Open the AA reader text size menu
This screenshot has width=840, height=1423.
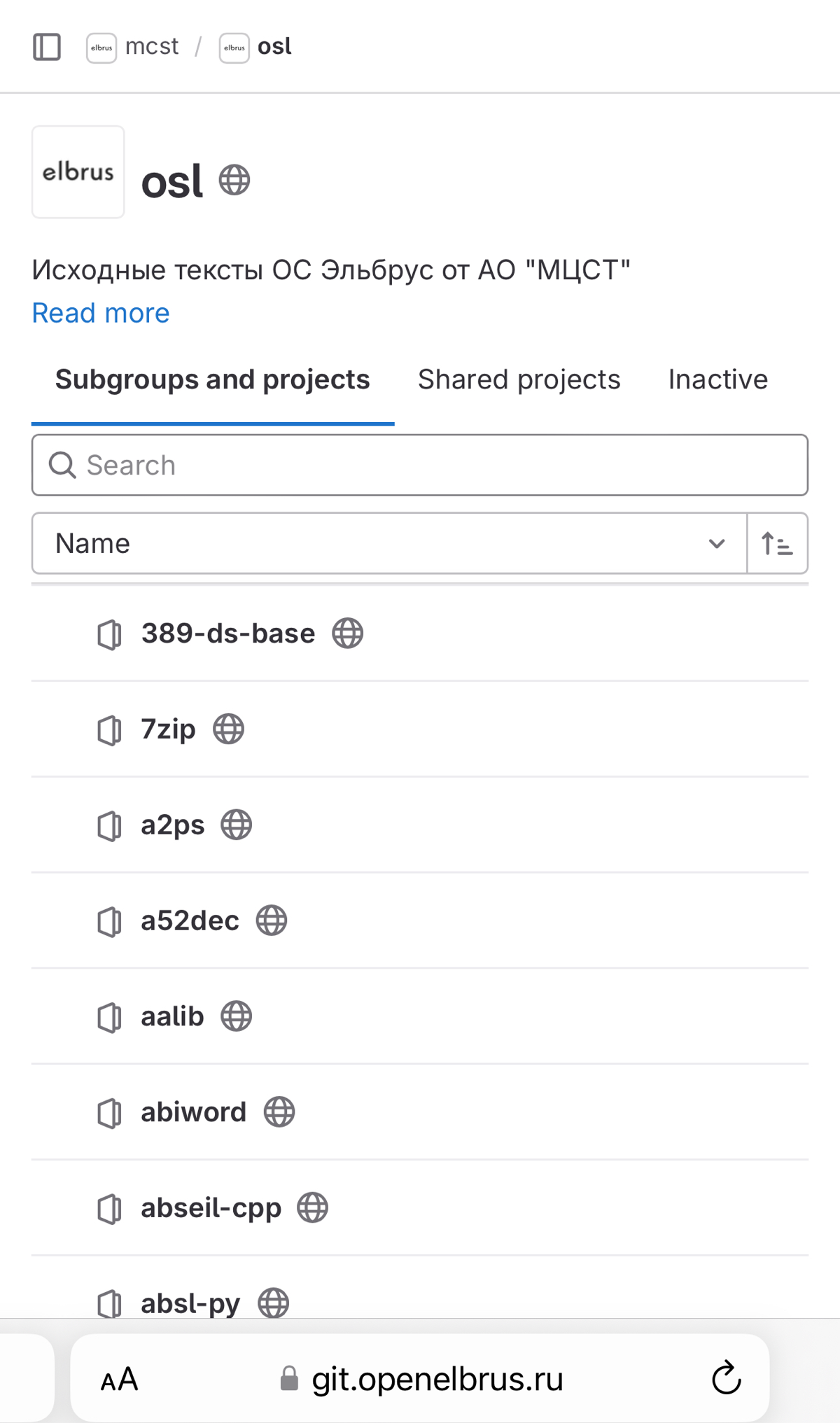click(x=120, y=1380)
